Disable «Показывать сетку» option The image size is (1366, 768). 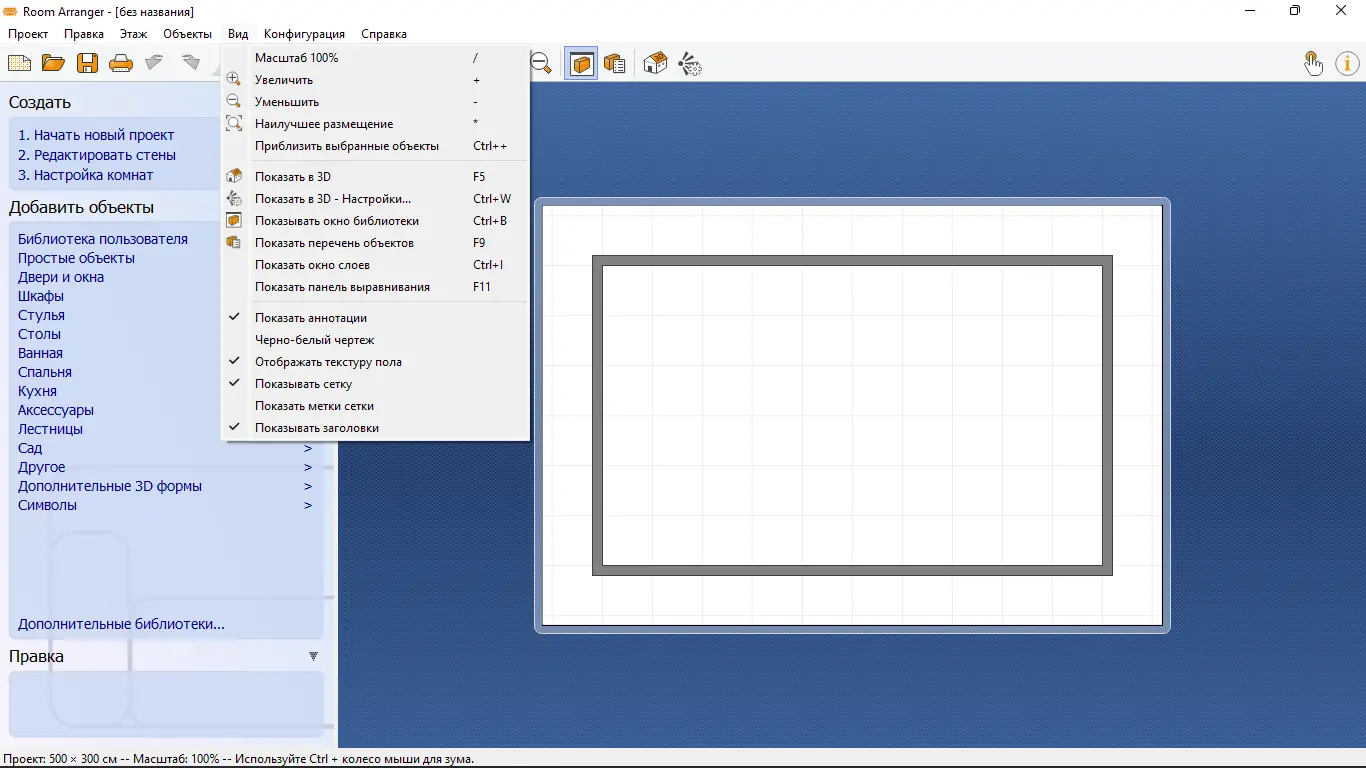click(375, 384)
